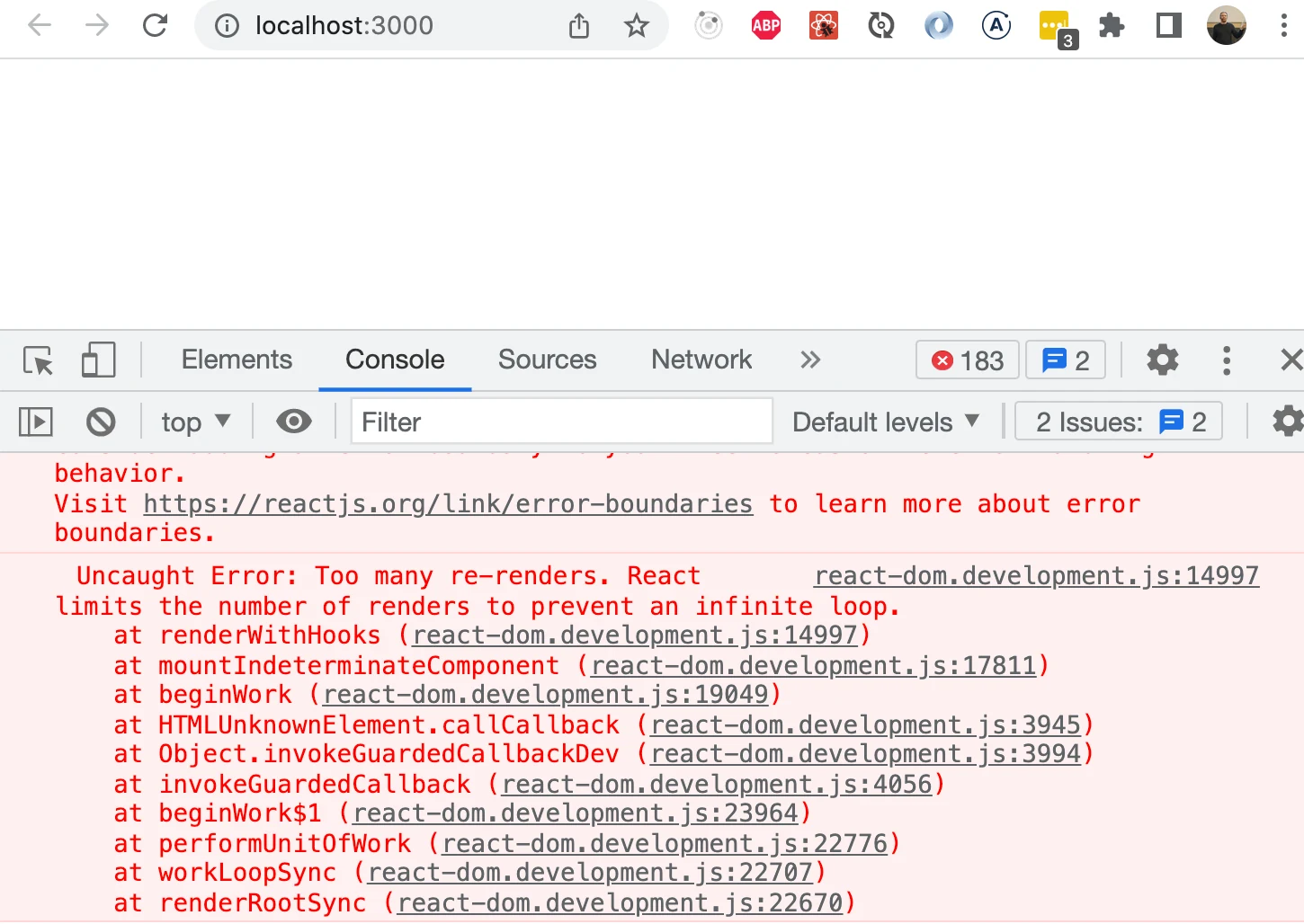The height and width of the screenshot is (924, 1304).
Task: Open the Adblock Plus extension
Action: click(x=766, y=25)
